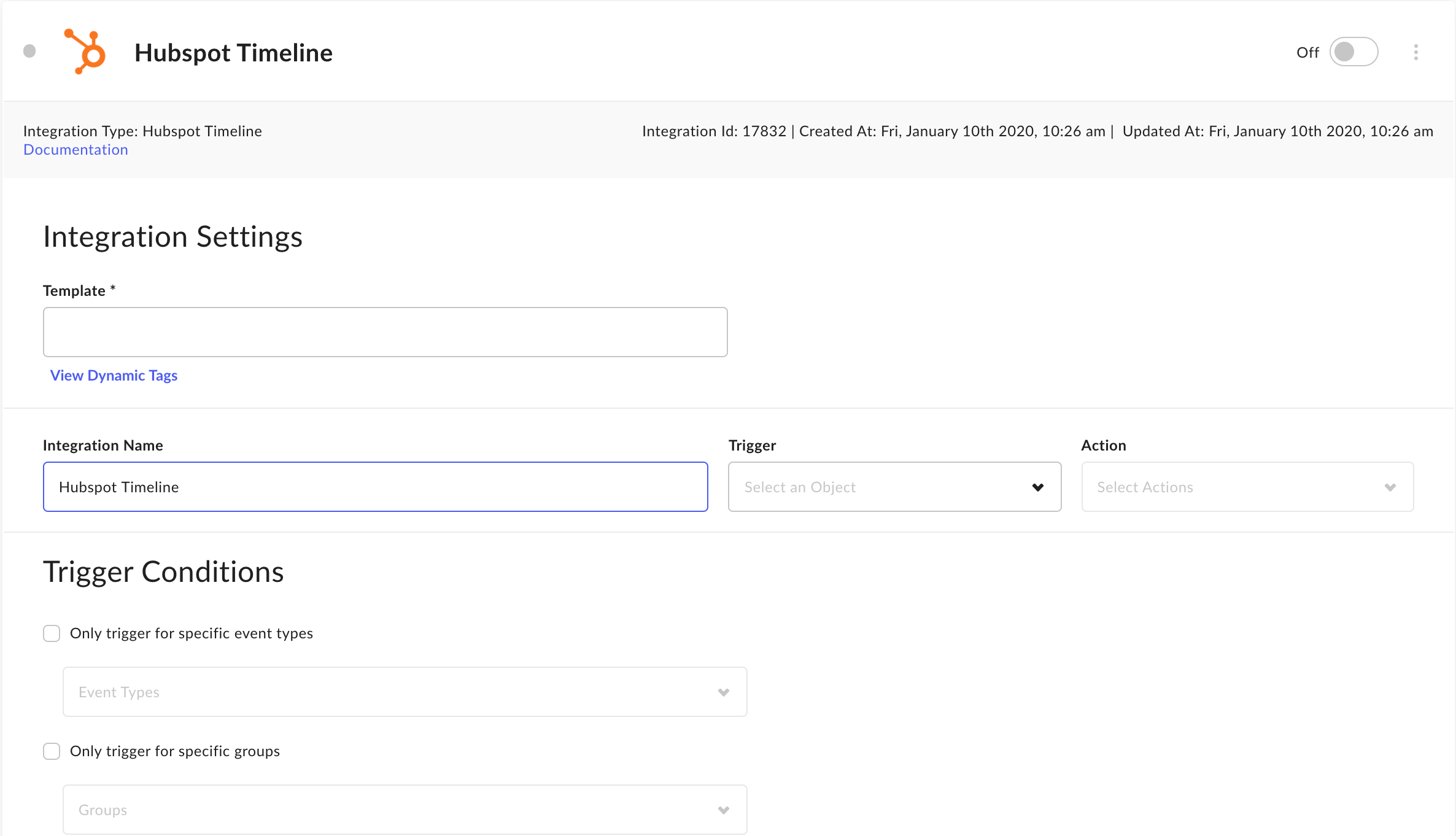1456x836 pixels.
Task: Click the gray status dot indicator
Action: tap(29, 51)
